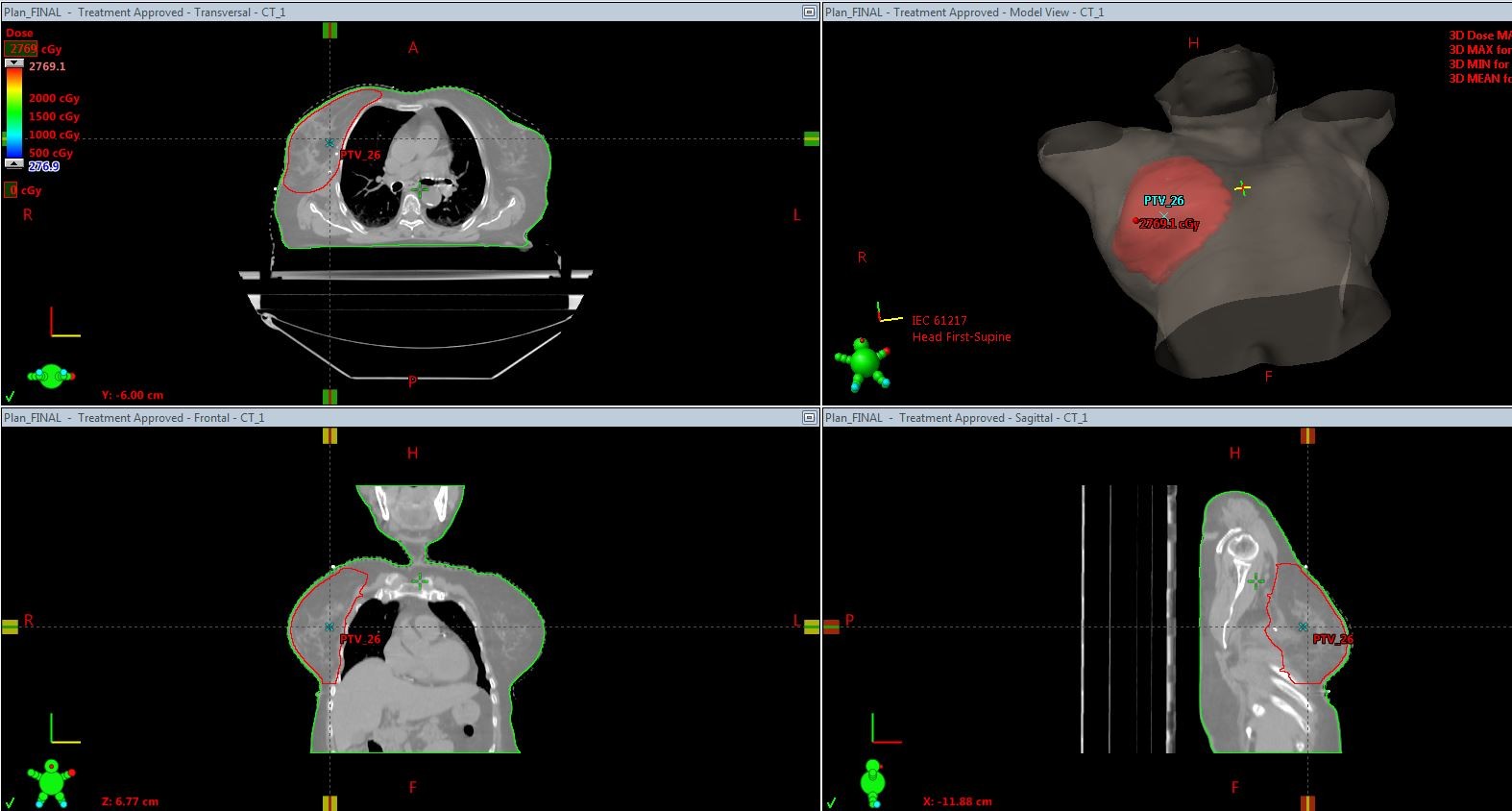Click the PTV_26 label in Model View
1512x811 pixels.
1163,201
